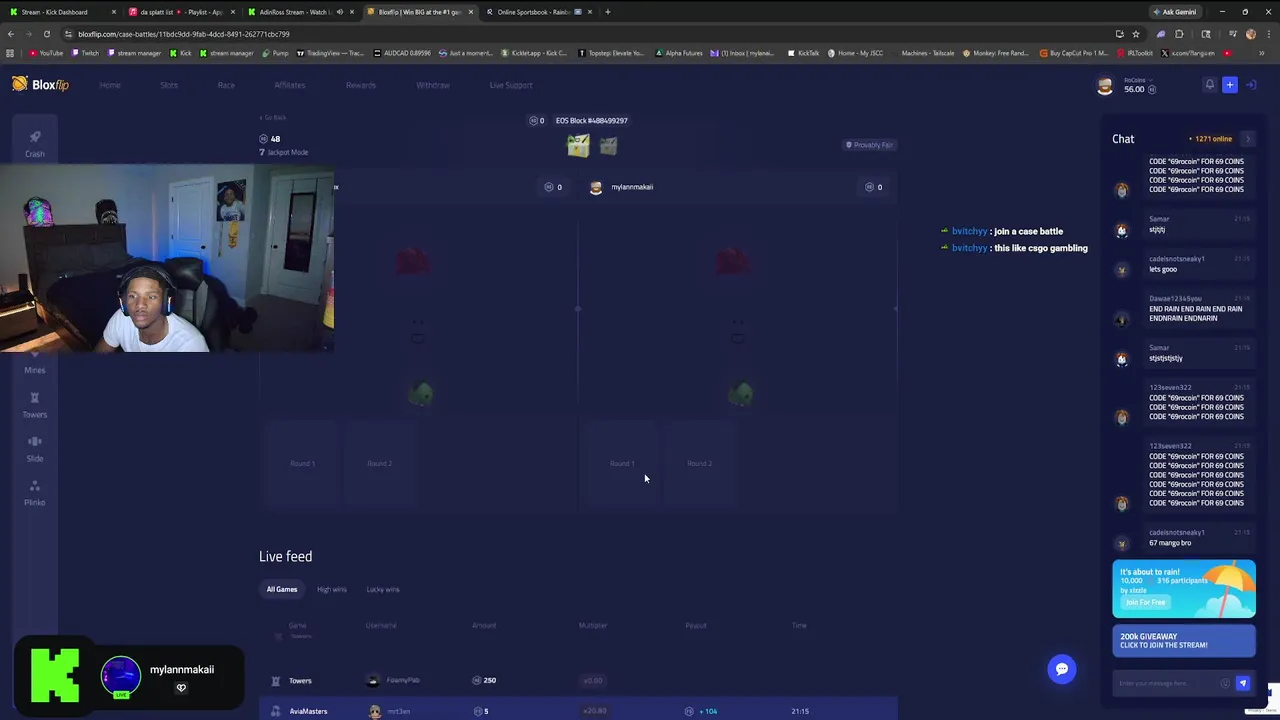Mute the AdinRoss Stream tab audio
Viewport: 1280px width, 720px height.
(339, 12)
